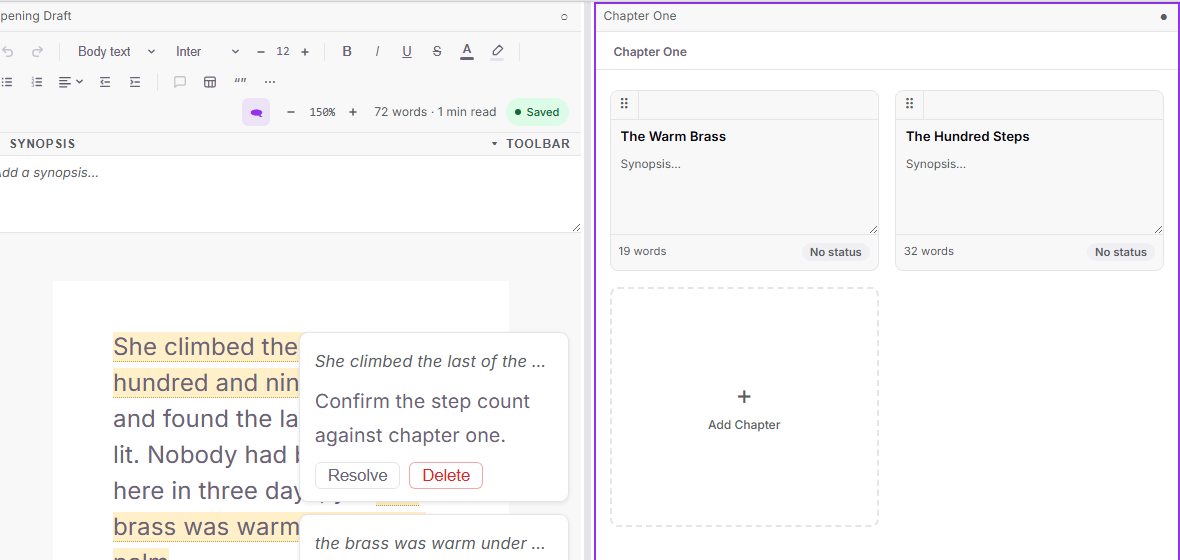Insert a block quote
Screen dimensions: 1180x560
click(240, 82)
